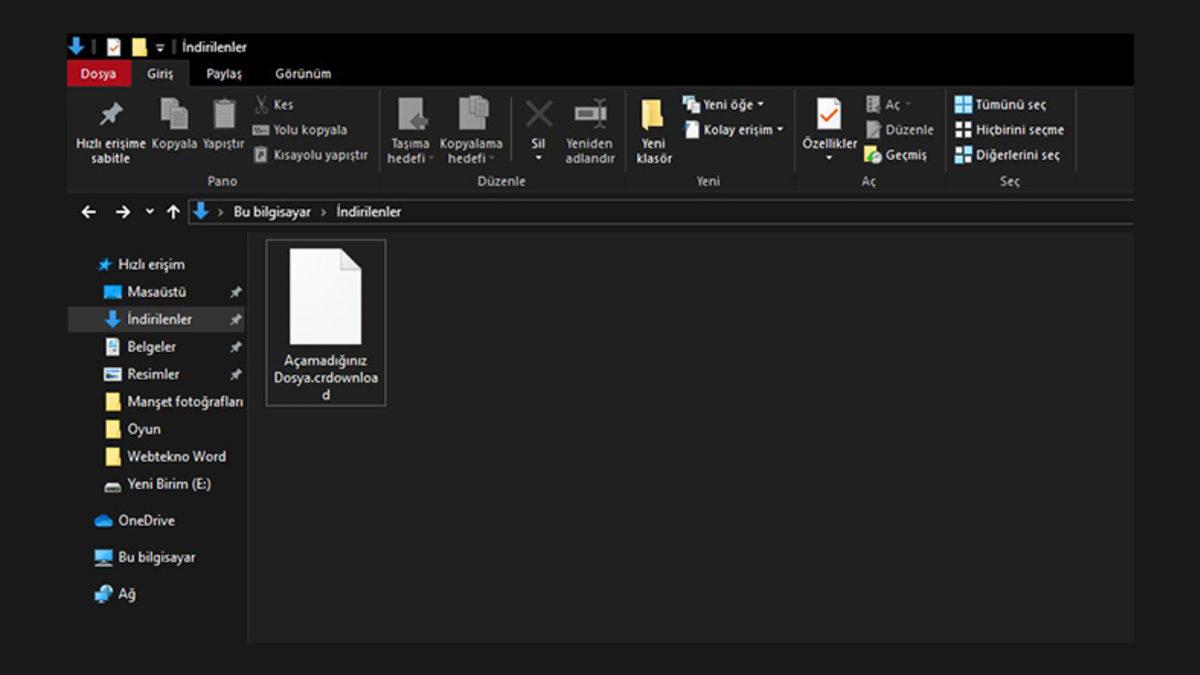Click Diğerlerini seç to invert selection
Viewport: 1200px width, 675px height.
1008,155
